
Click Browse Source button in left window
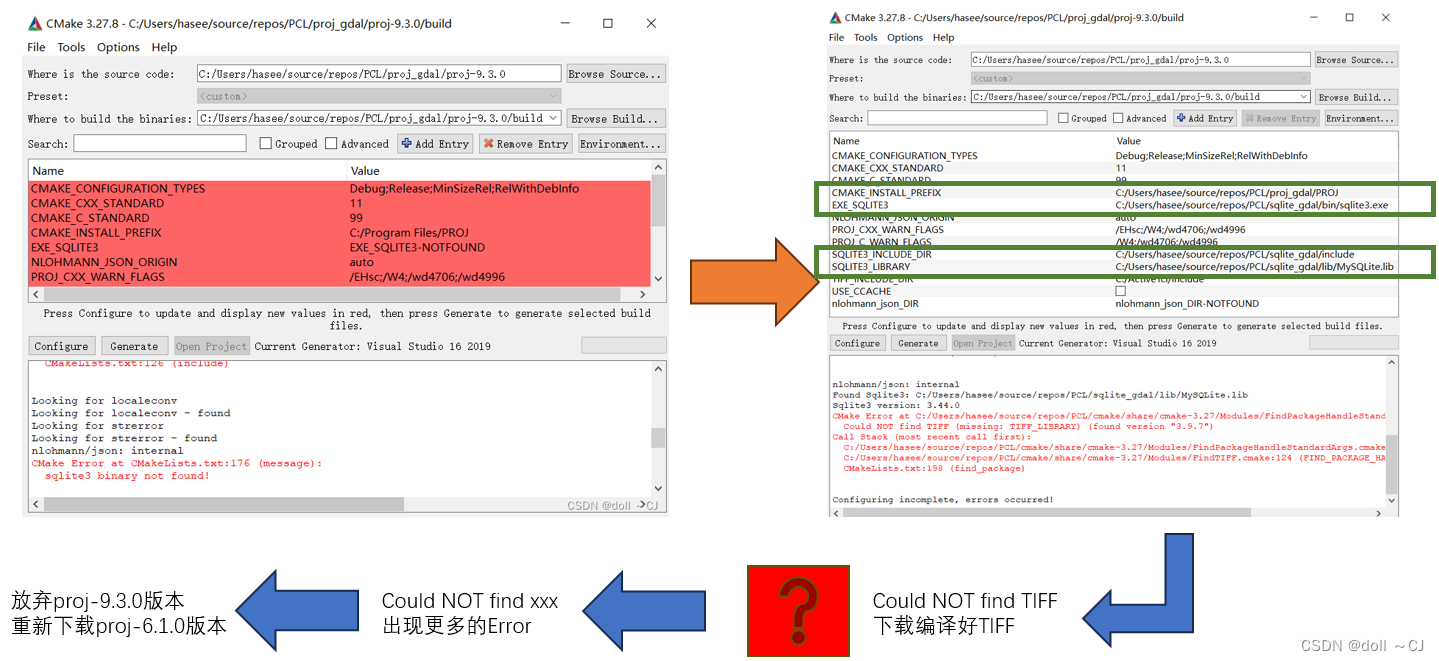615,74
